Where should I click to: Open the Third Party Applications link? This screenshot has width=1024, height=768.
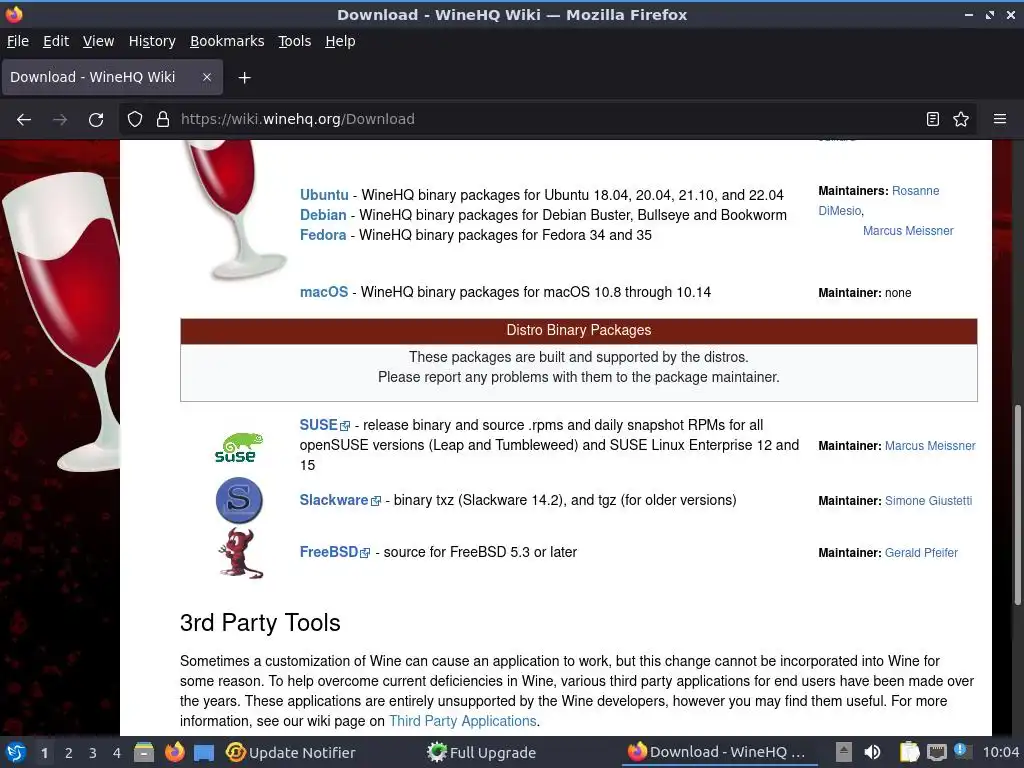click(462, 721)
